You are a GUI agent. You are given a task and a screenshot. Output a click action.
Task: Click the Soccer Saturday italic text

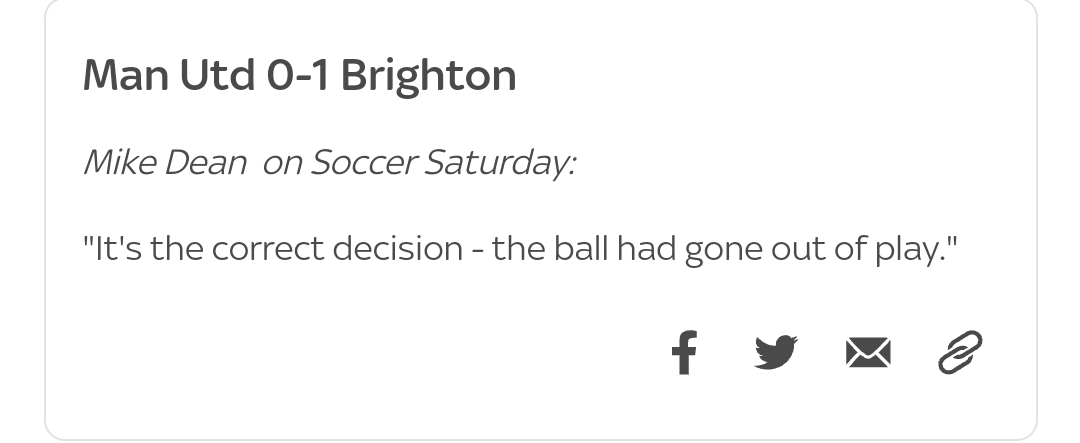[x=444, y=163]
